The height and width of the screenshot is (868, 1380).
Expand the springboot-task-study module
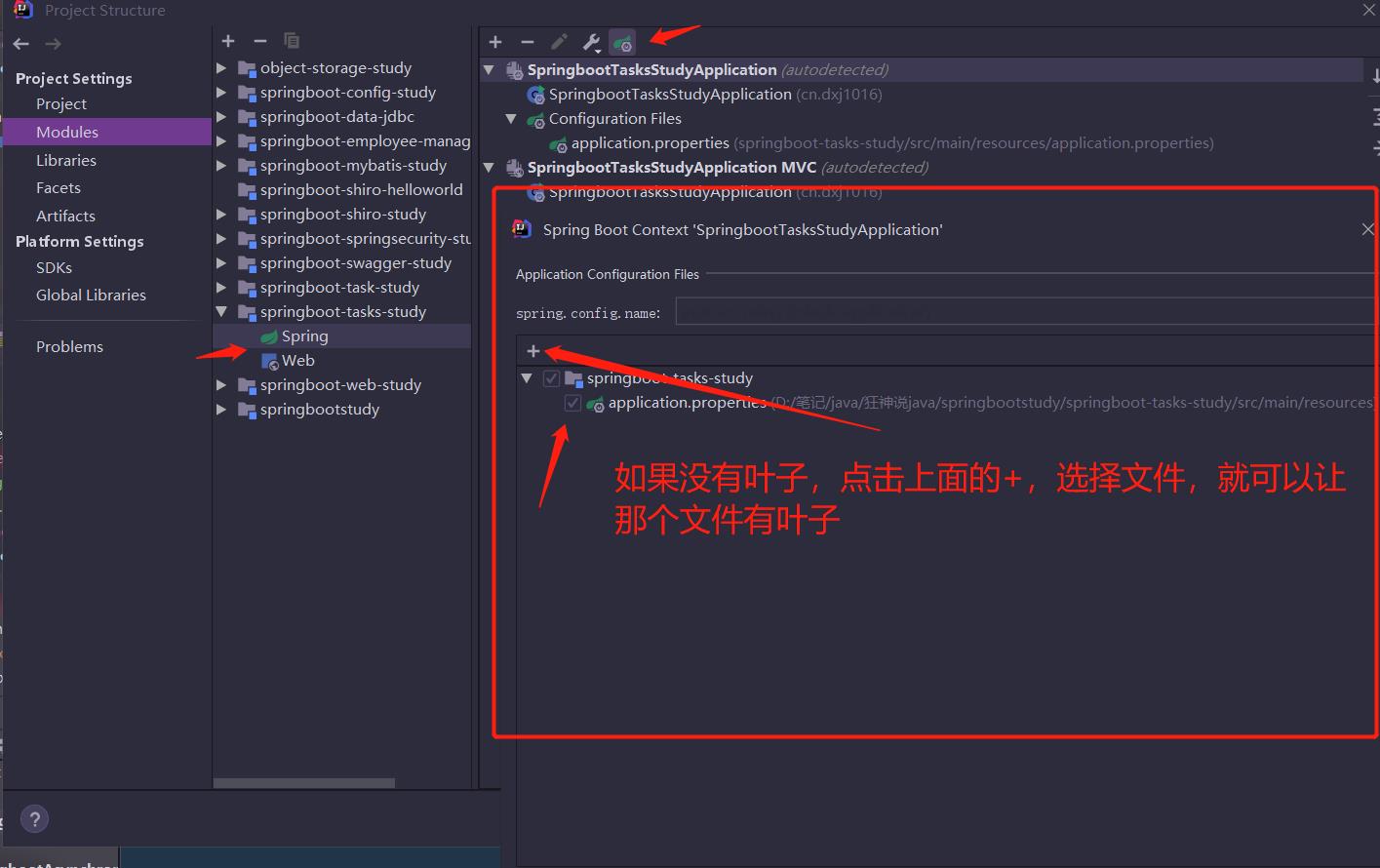(x=221, y=288)
